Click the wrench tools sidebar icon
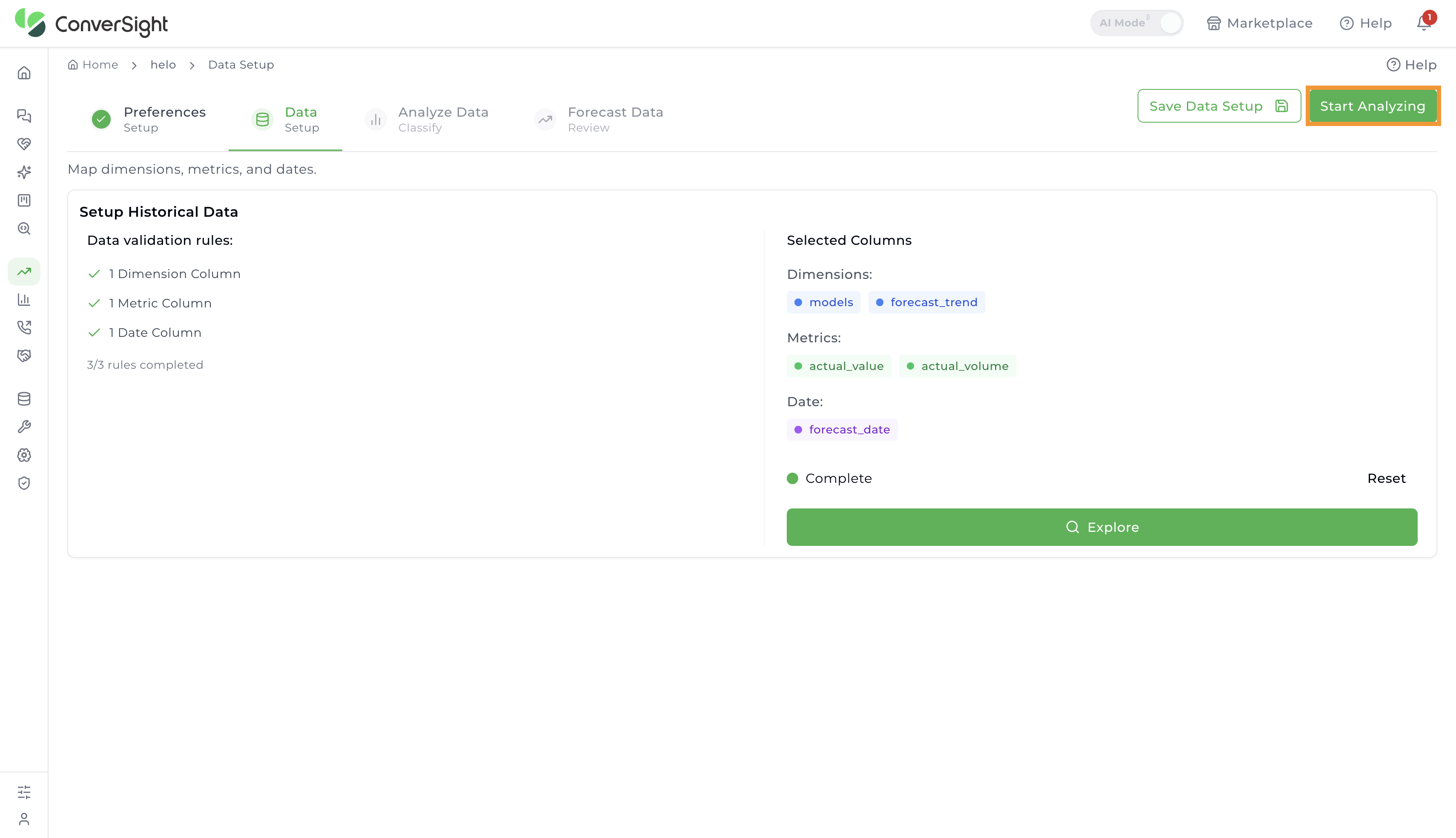1456x838 pixels. pos(23,427)
